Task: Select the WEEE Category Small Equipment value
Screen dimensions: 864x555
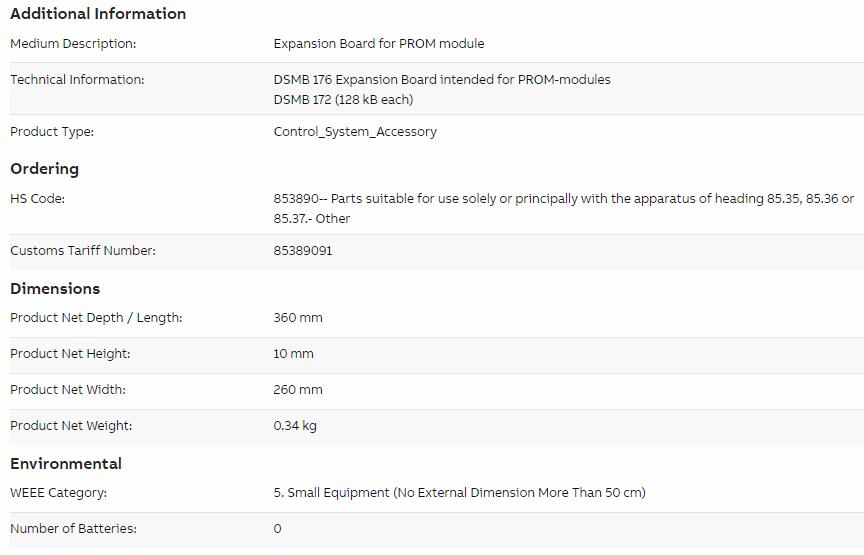Action: click(x=460, y=493)
